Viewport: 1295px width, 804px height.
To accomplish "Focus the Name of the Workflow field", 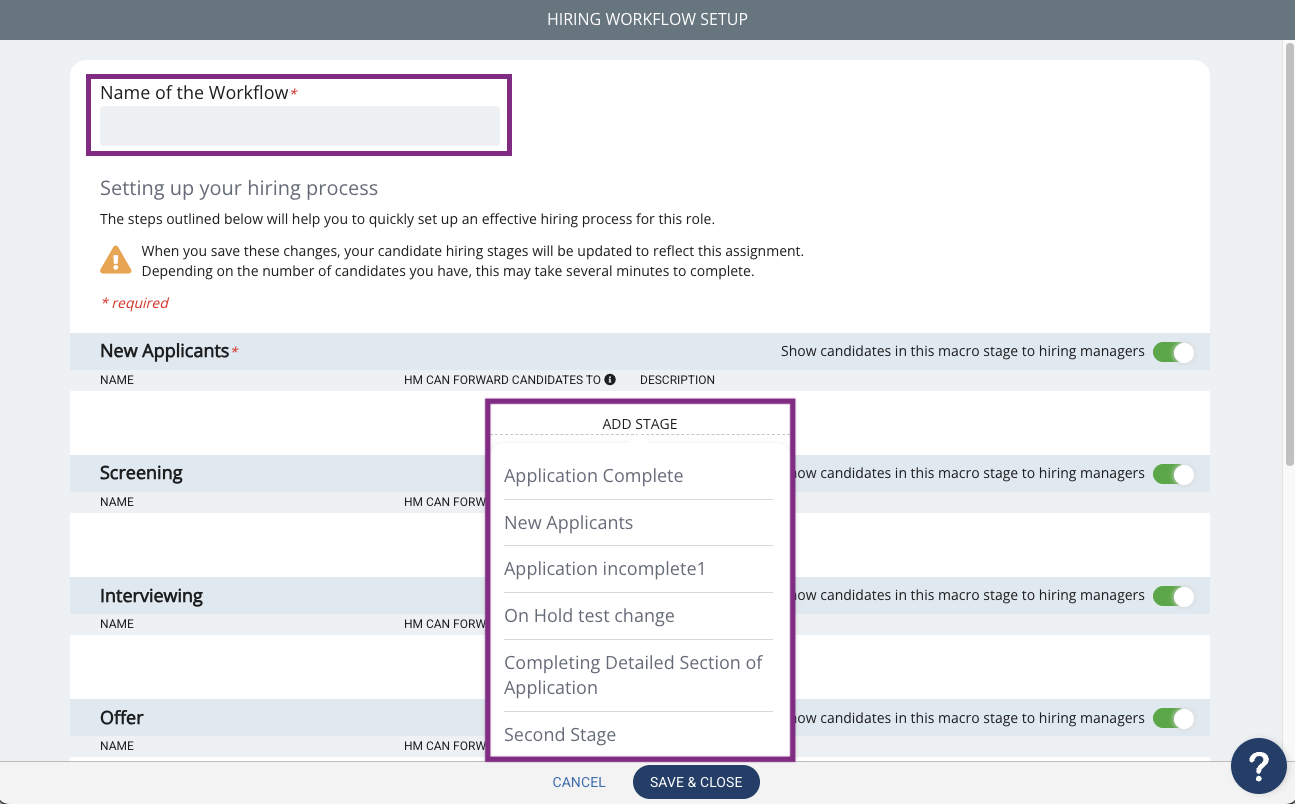I will [300, 126].
